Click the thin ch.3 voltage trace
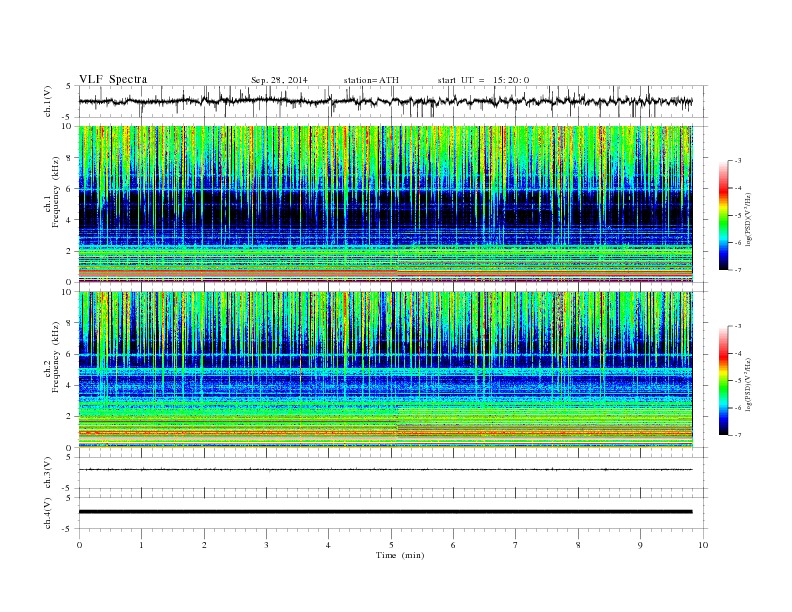 (385, 470)
